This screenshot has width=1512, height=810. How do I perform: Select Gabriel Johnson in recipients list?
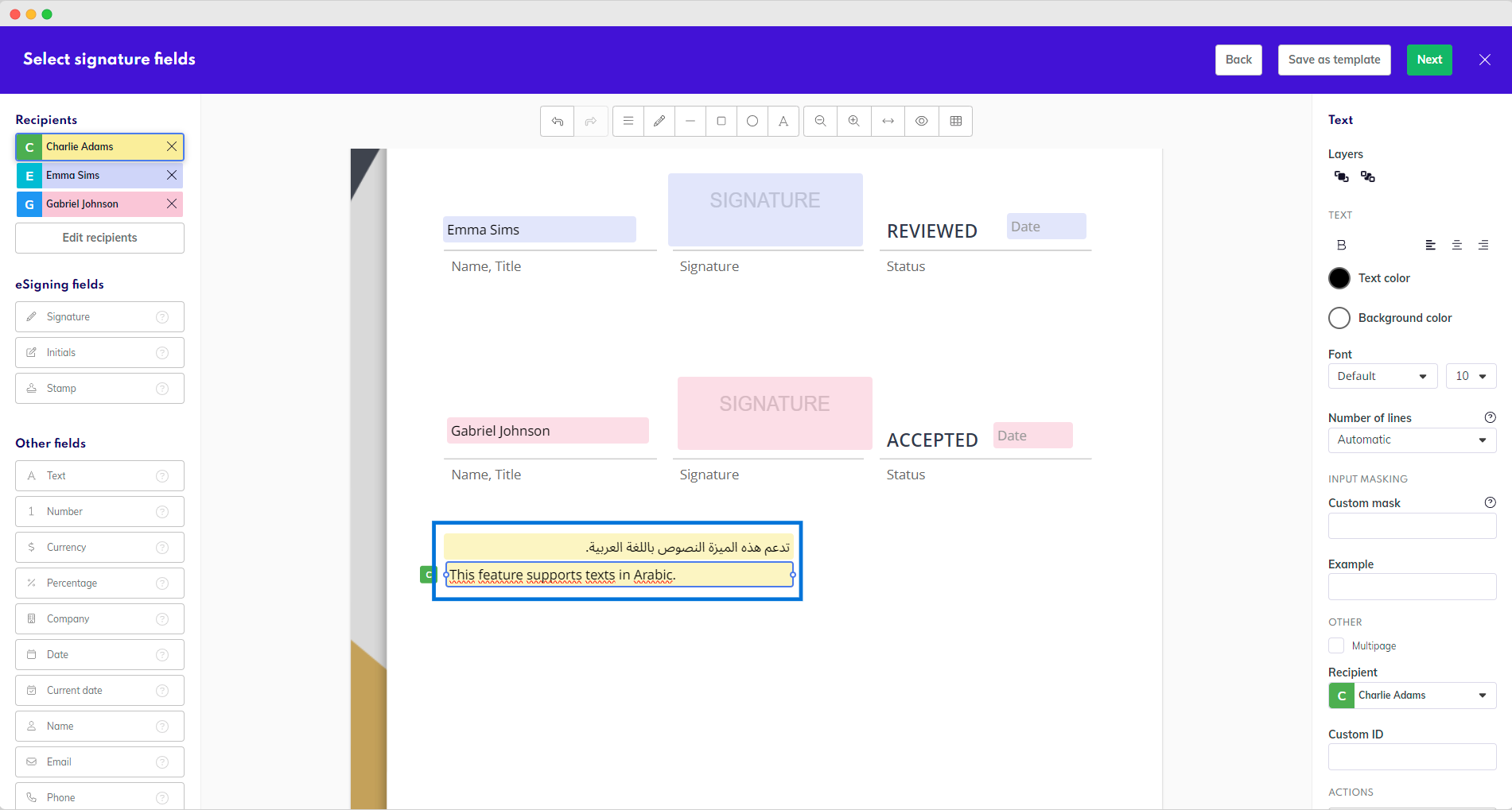[99, 204]
